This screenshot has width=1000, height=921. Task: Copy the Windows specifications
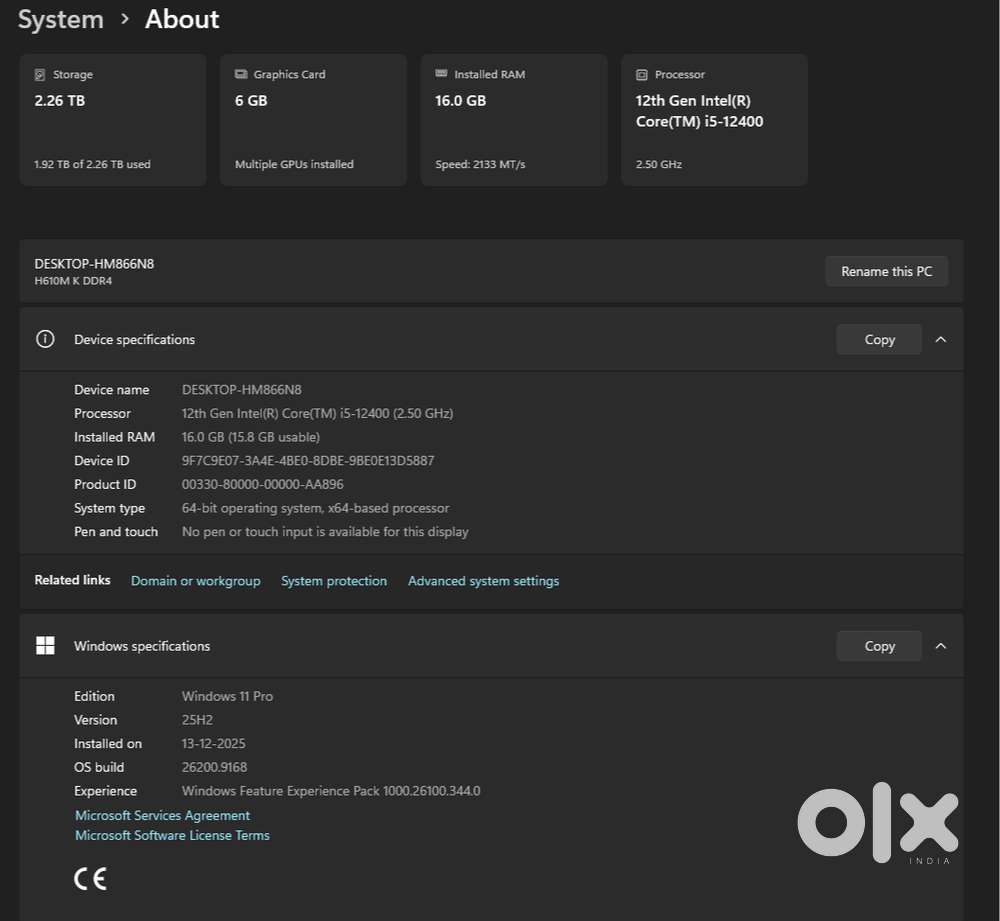[879, 646]
